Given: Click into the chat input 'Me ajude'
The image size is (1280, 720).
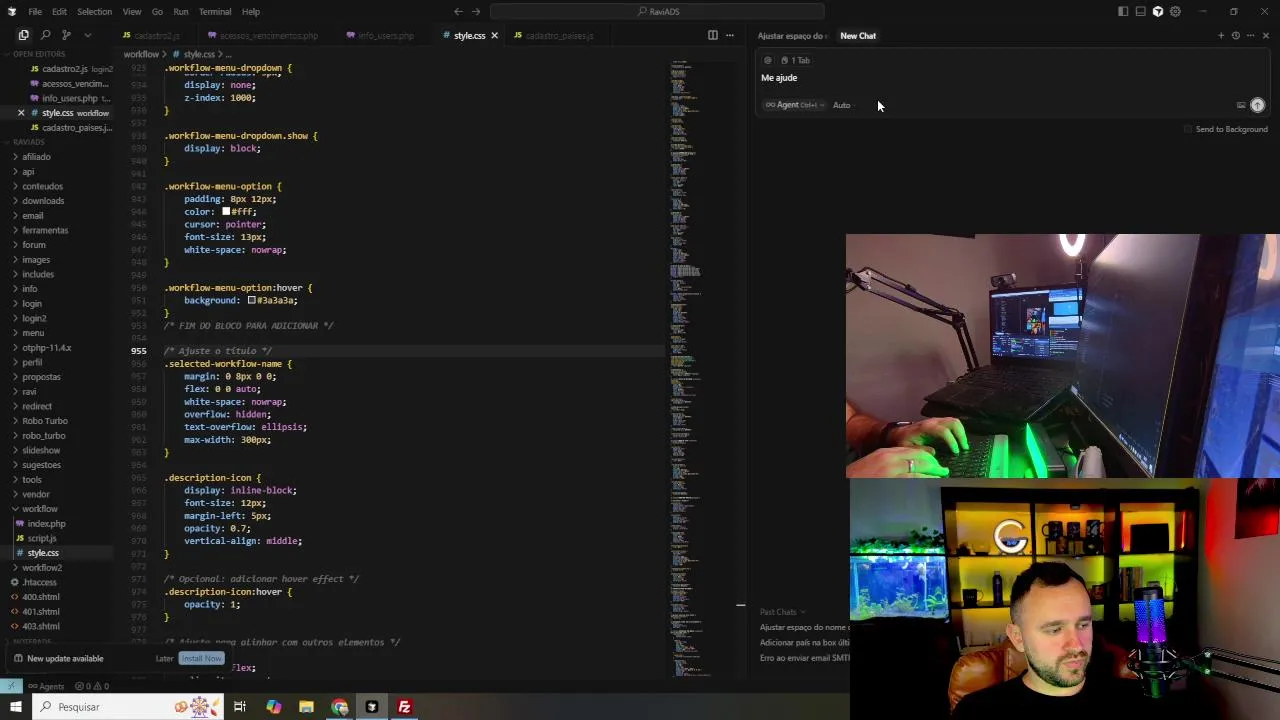Looking at the screenshot, I should click(x=779, y=78).
